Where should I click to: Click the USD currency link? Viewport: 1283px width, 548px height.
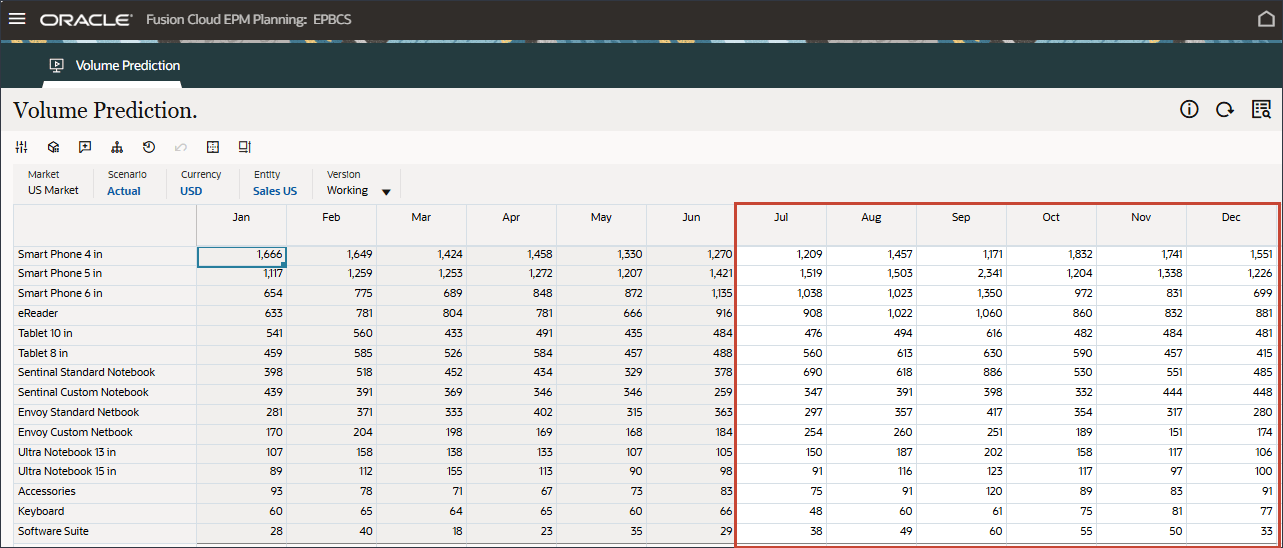tap(191, 191)
